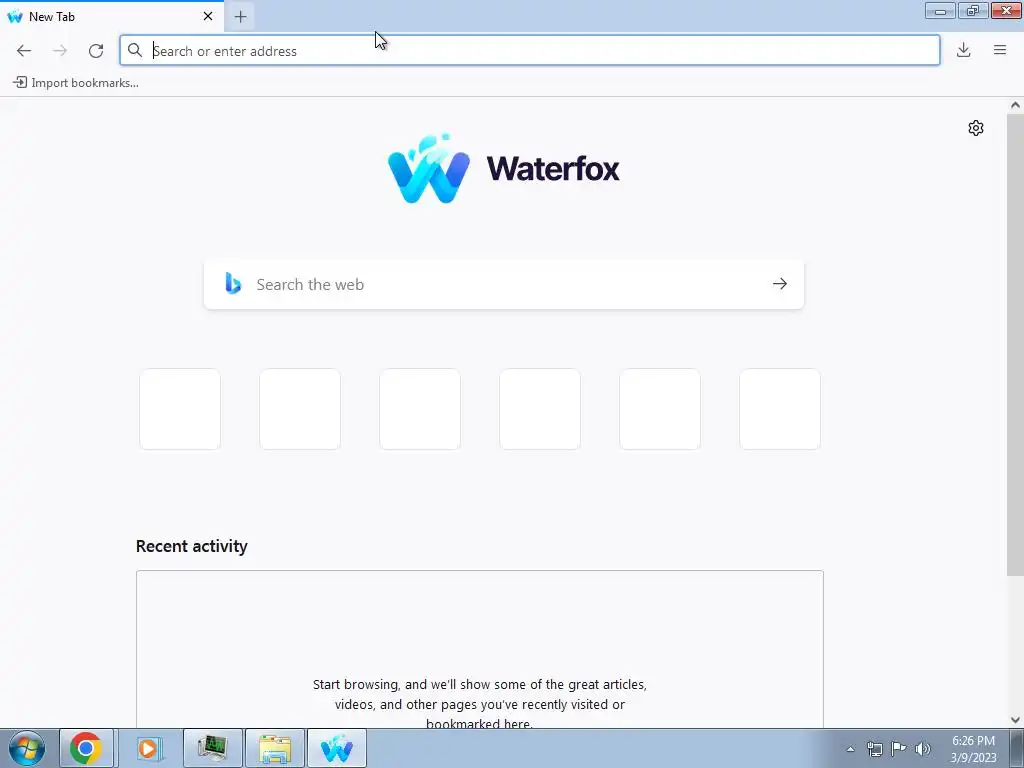The image size is (1024, 768).
Task: Open Windows Media Player from taskbar
Action: coord(148,748)
